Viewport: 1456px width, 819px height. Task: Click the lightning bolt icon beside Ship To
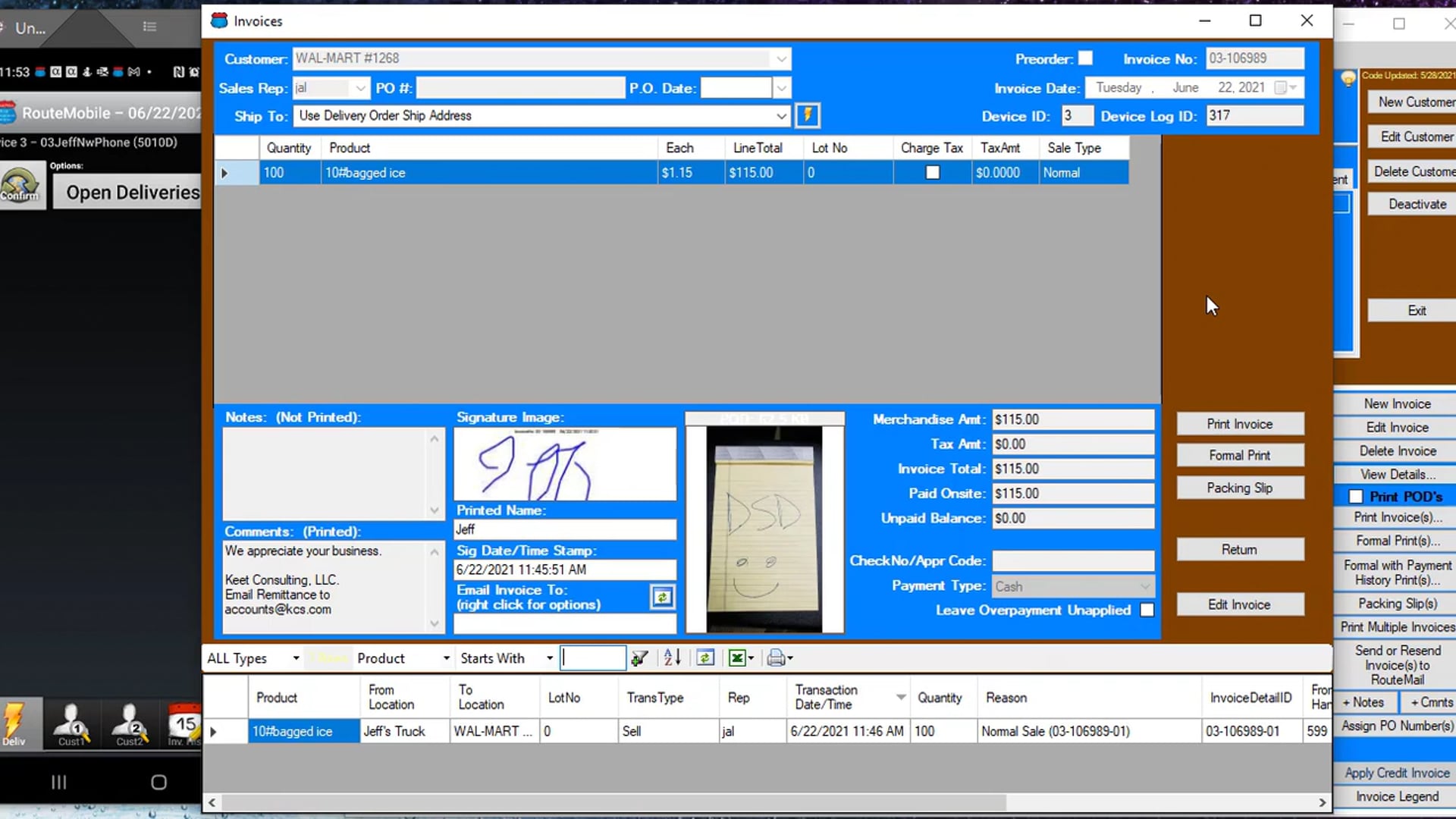pyautogui.click(x=808, y=115)
